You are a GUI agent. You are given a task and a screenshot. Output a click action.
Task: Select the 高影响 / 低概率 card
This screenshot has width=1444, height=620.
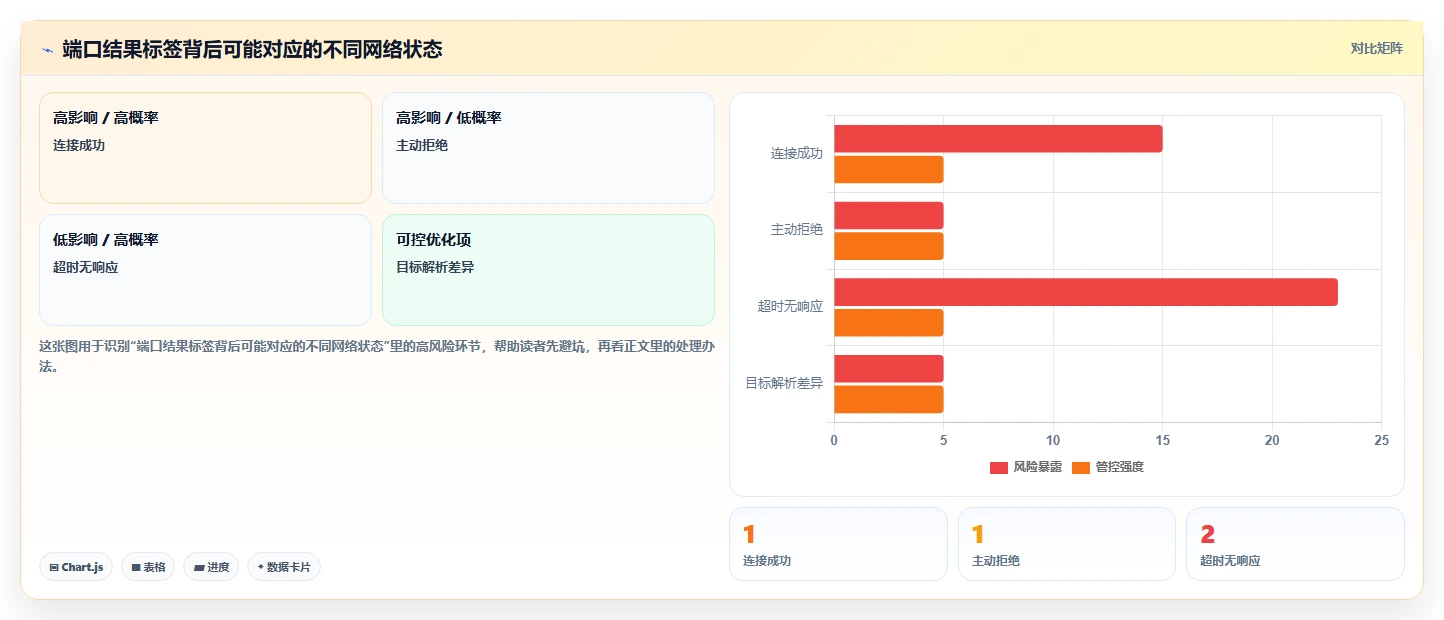(548, 148)
